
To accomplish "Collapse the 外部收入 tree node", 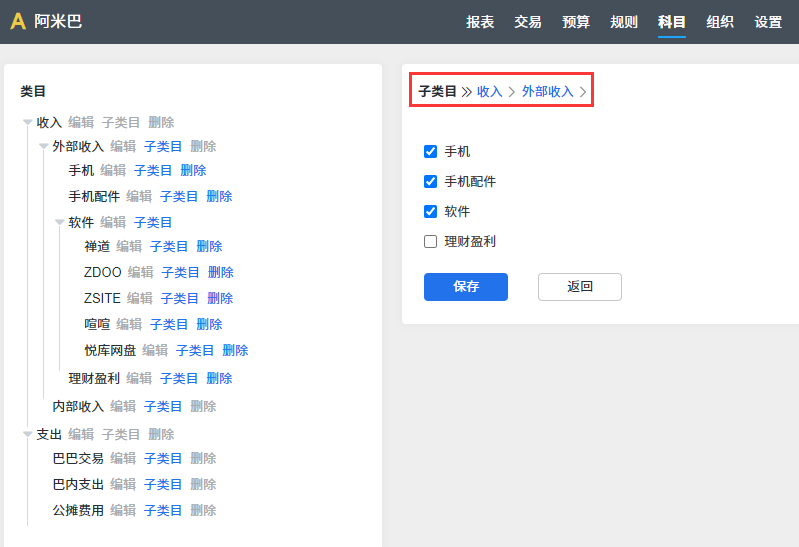I will (x=43, y=147).
